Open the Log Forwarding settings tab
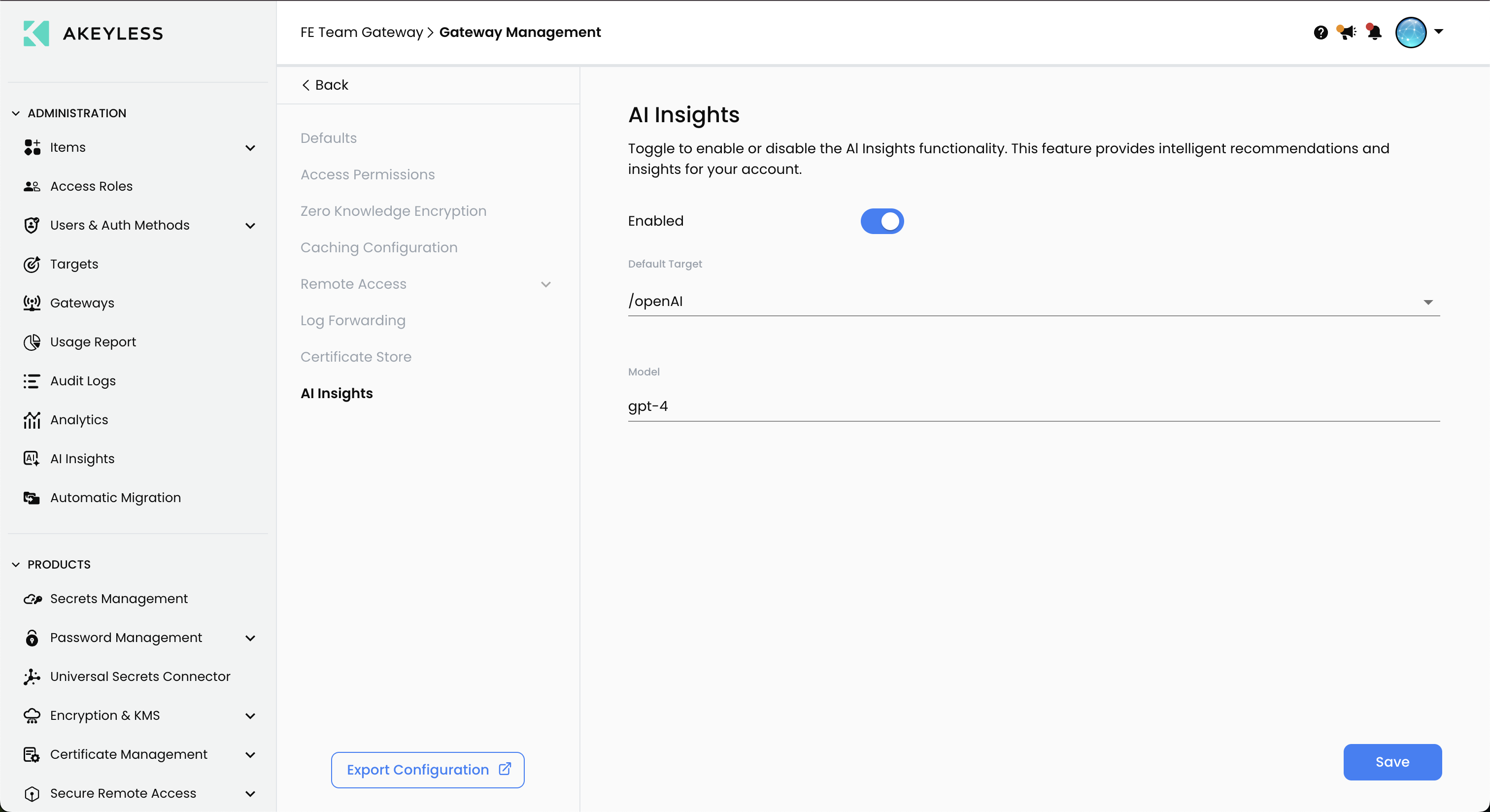 353,320
